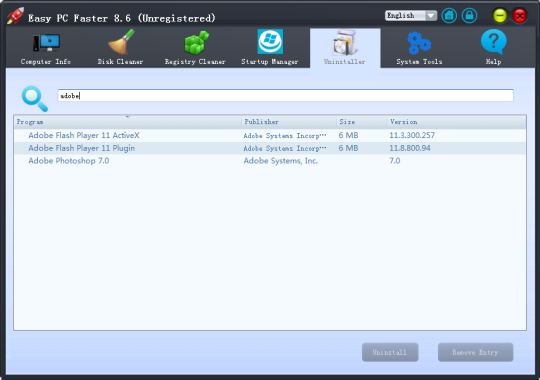
Task: Click the Uninstall button
Action: coord(390,352)
